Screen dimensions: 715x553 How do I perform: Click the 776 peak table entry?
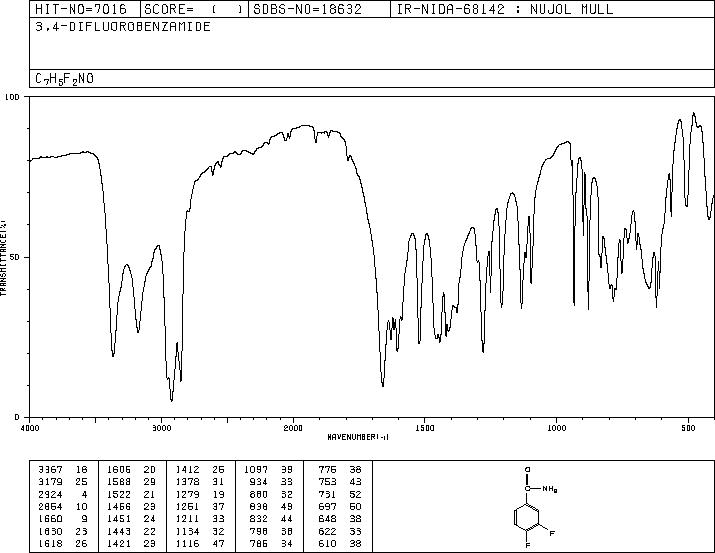click(340, 469)
